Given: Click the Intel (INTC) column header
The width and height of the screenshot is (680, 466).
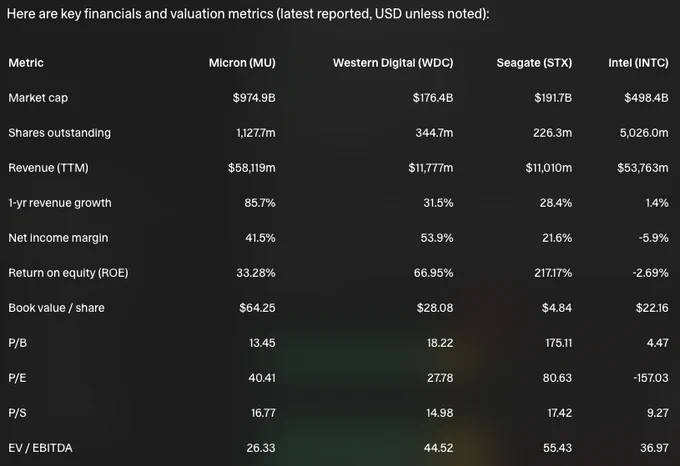Looking at the screenshot, I should pos(638,63).
